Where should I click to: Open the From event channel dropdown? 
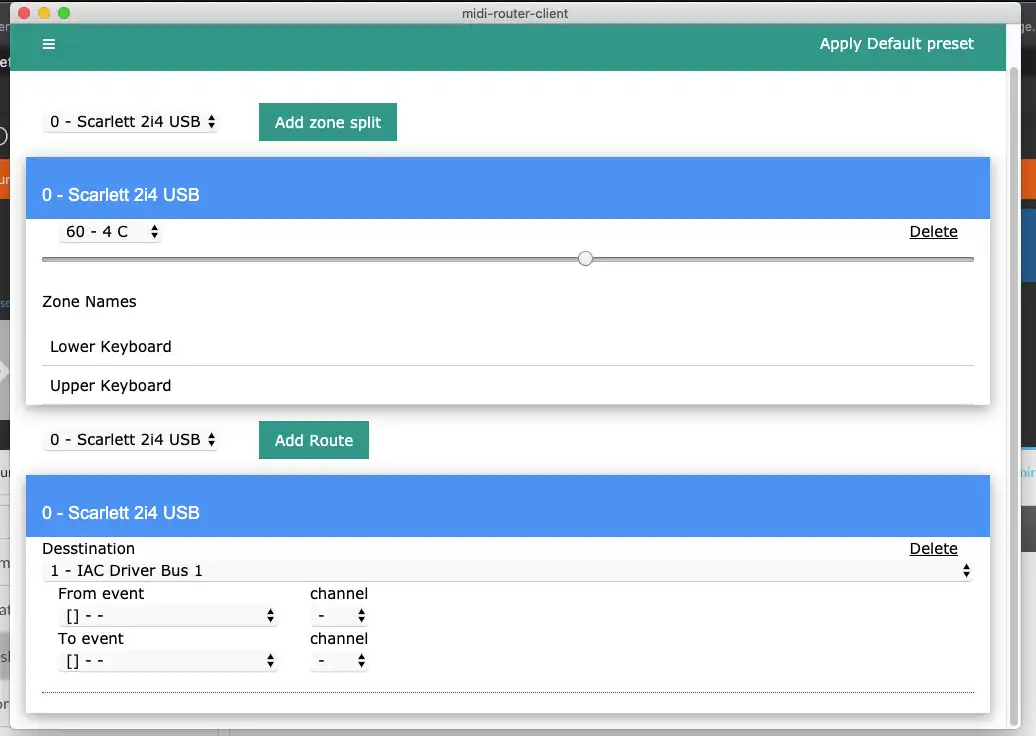339,616
